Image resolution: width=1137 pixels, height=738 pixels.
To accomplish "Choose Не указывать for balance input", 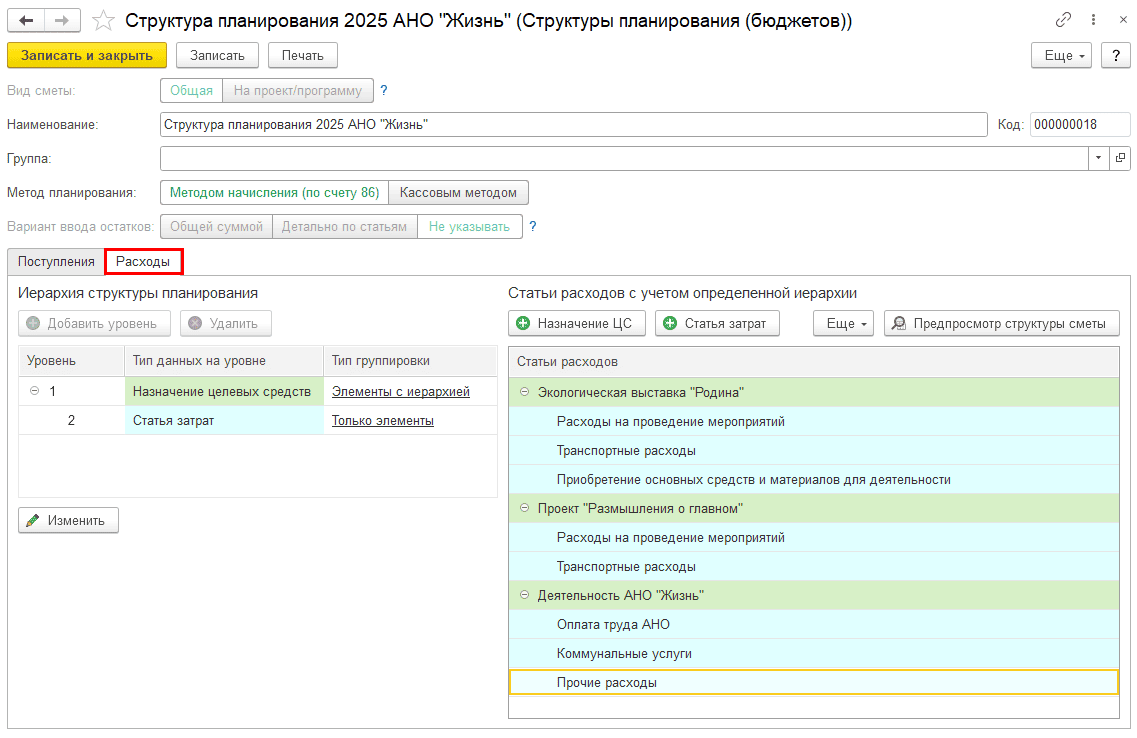I will pos(470,227).
